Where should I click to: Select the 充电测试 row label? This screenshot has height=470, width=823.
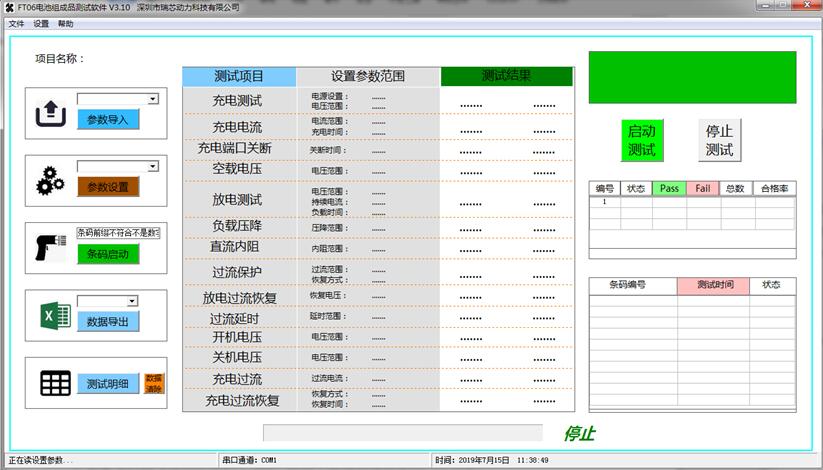click(x=237, y=101)
